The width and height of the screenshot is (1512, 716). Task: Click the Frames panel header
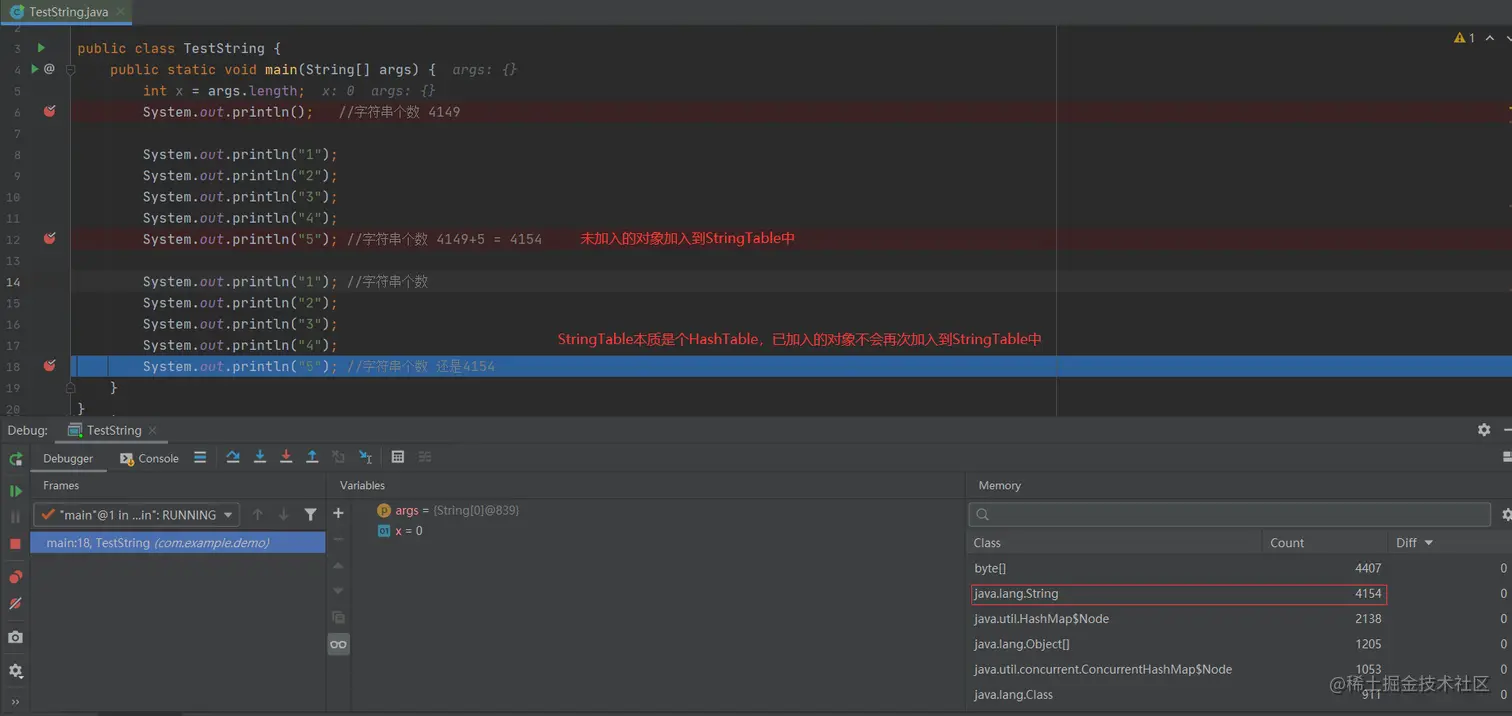[61, 485]
